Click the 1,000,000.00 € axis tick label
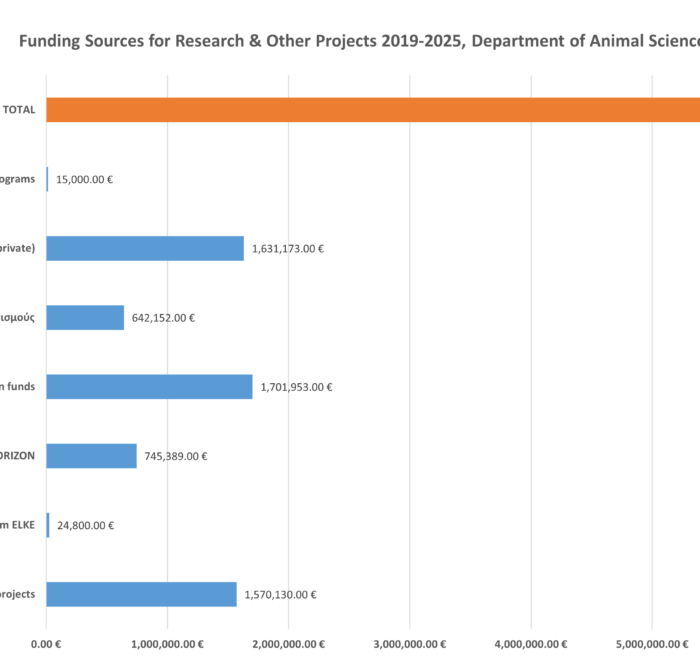Image resolution: width=700 pixels, height=660 pixels. (167, 644)
